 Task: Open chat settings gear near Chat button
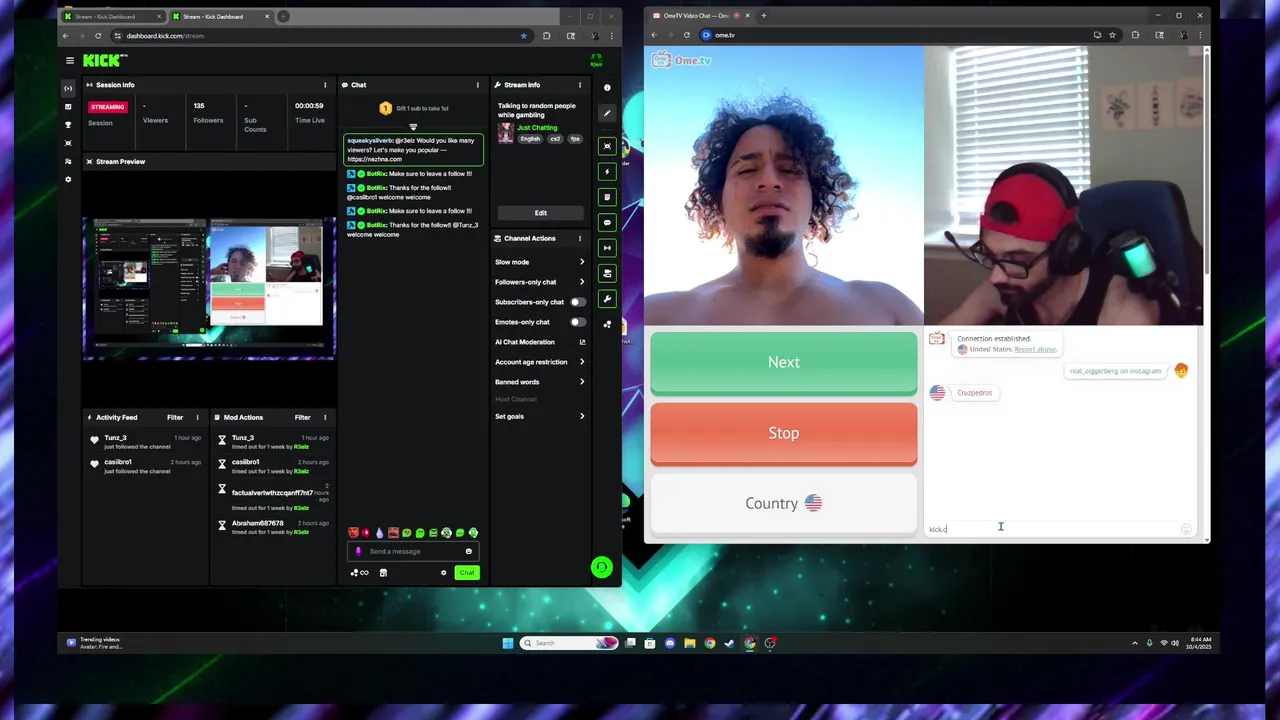click(444, 573)
